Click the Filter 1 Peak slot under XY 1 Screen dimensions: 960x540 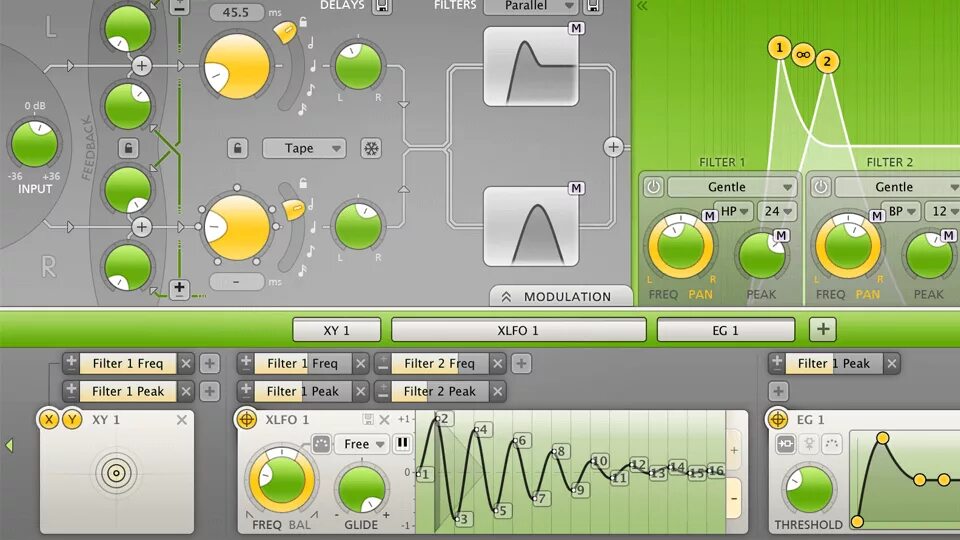tap(128, 391)
